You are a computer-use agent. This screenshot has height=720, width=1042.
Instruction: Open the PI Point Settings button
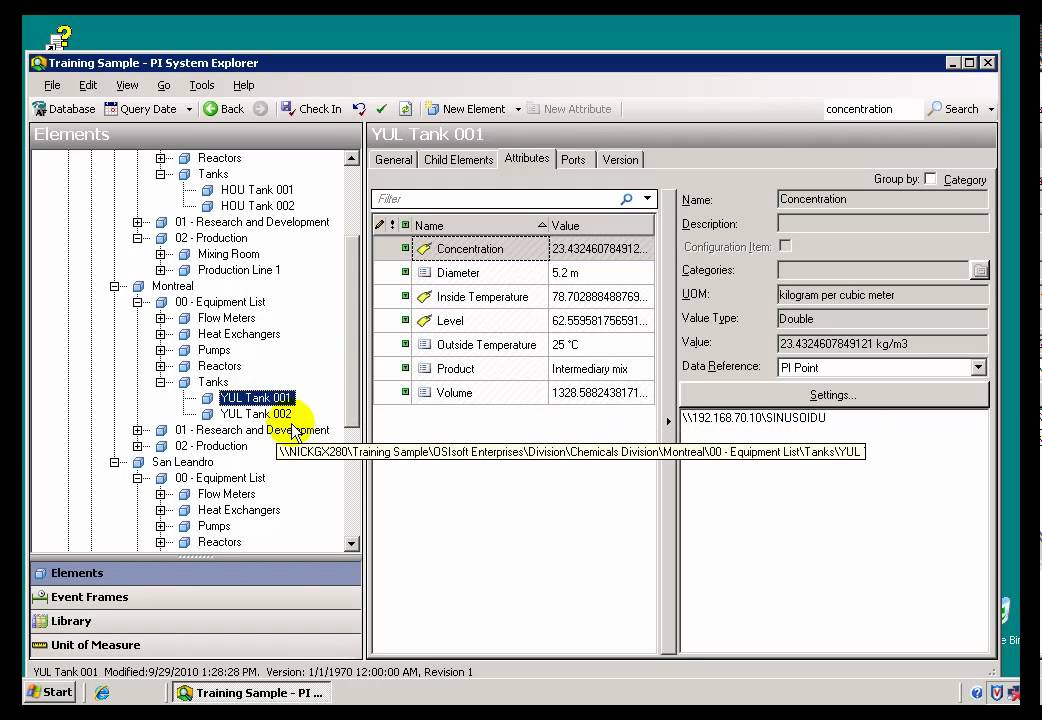[833, 395]
